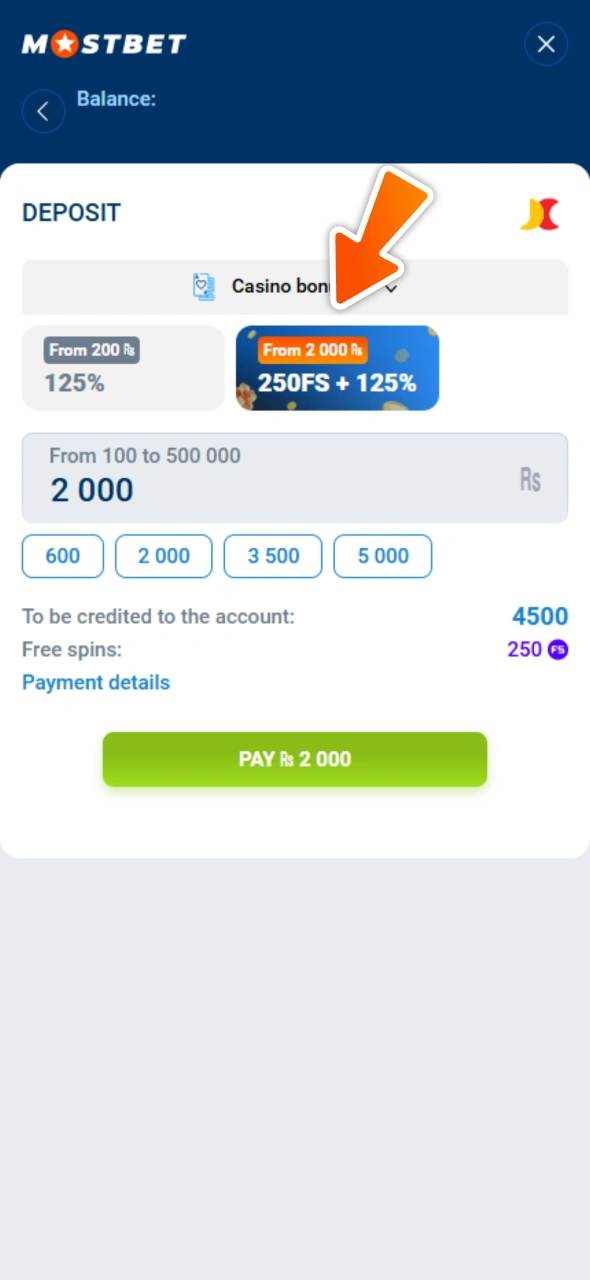The height and width of the screenshot is (1280, 590).
Task: Select the 3 500 quick amount
Action: tap(272, 556)
